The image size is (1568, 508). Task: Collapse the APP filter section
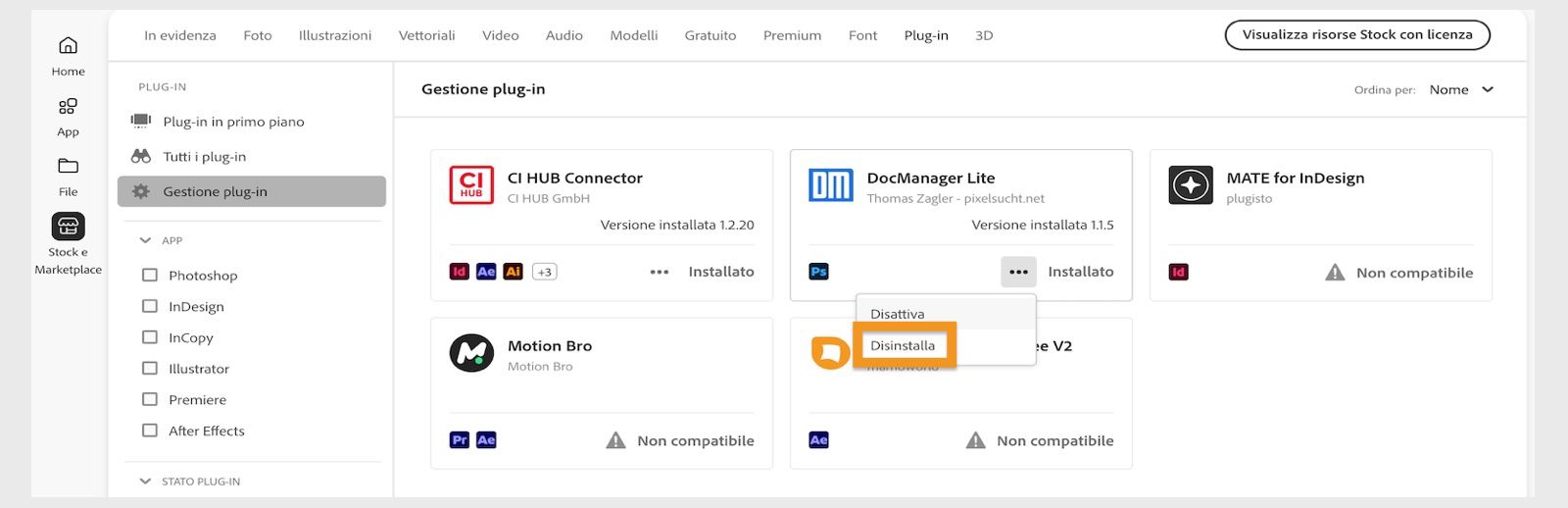click(x=145, y=240)
